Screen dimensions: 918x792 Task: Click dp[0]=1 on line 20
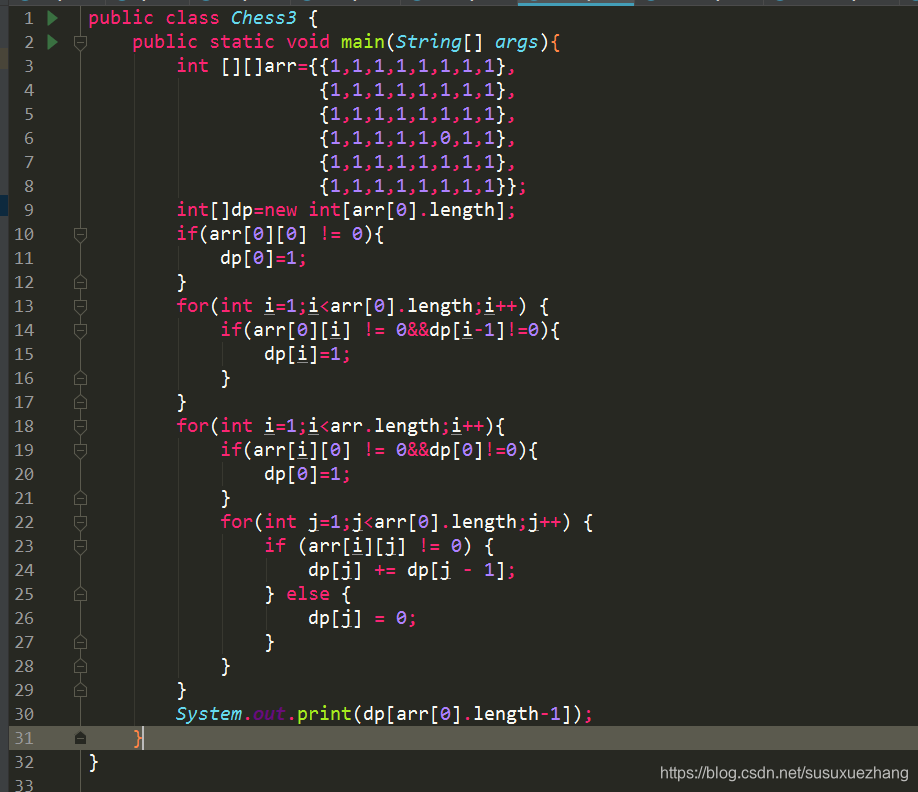pyautogui.click(x=307, y=474)
